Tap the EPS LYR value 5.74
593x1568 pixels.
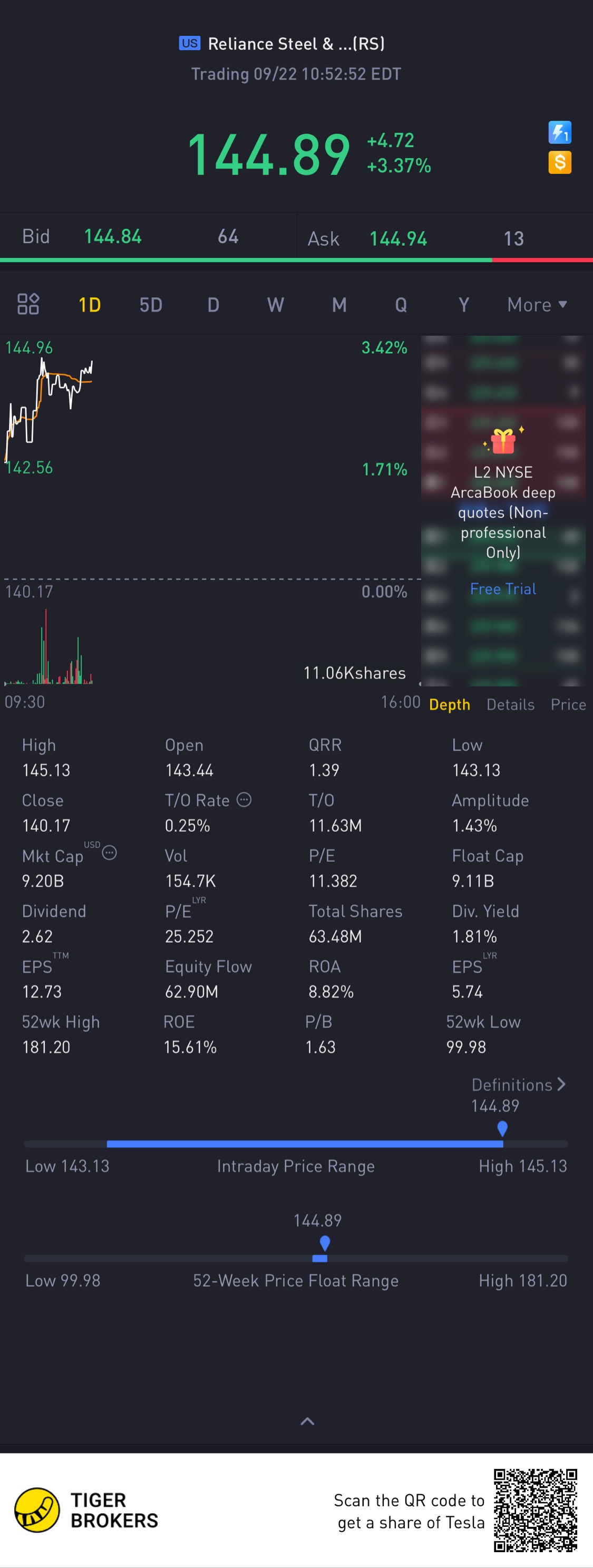pyautogui.click(x=467, y=992)
